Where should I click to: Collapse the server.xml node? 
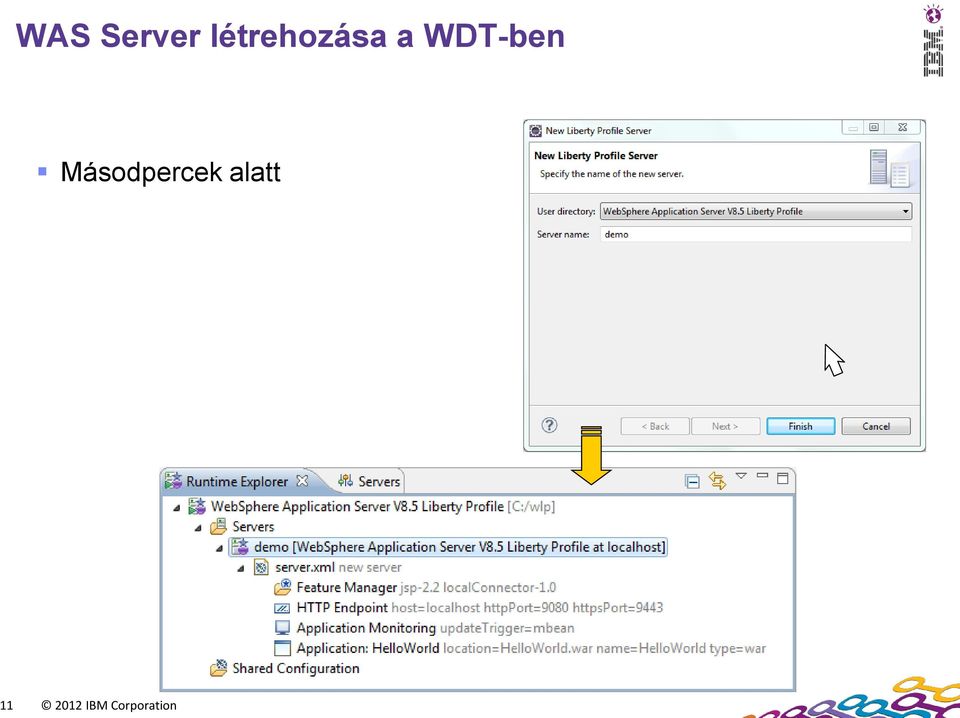pyautogui.click(x=241, y=569)
